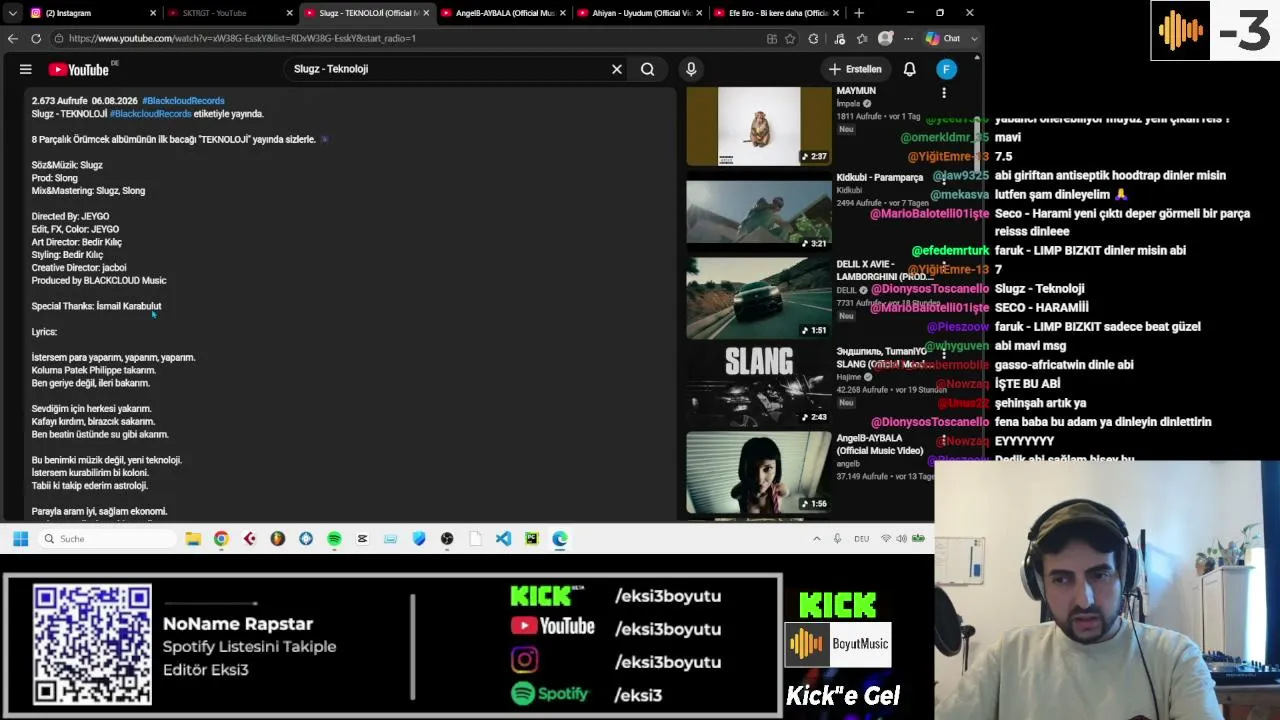This screenshot has width=1280, height=720.
Task: Switch the DEU keyboard language indicator
Action: tap(861, 539)
